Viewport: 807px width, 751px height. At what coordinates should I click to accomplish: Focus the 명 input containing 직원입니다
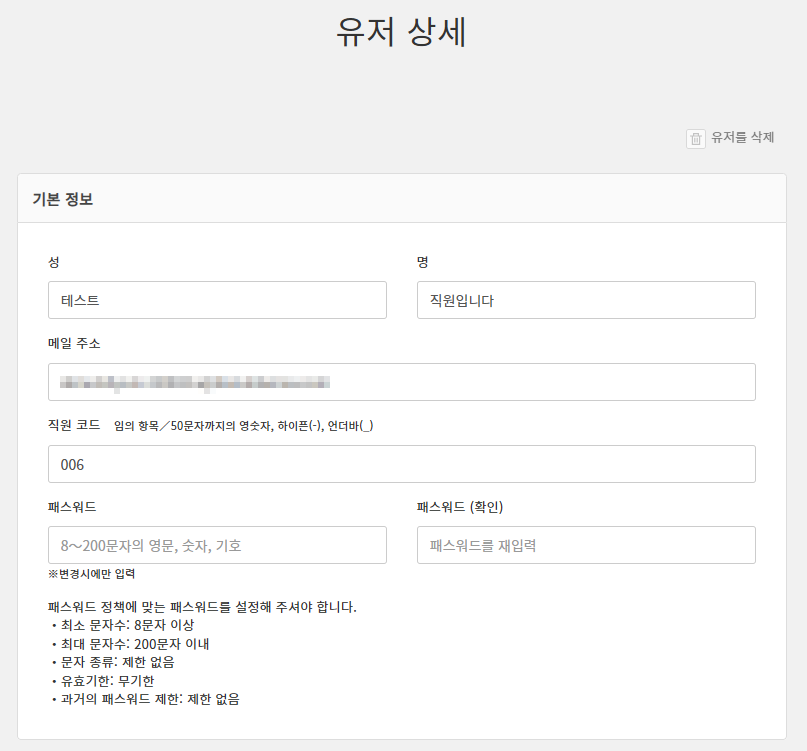click(x=586, y=300)
